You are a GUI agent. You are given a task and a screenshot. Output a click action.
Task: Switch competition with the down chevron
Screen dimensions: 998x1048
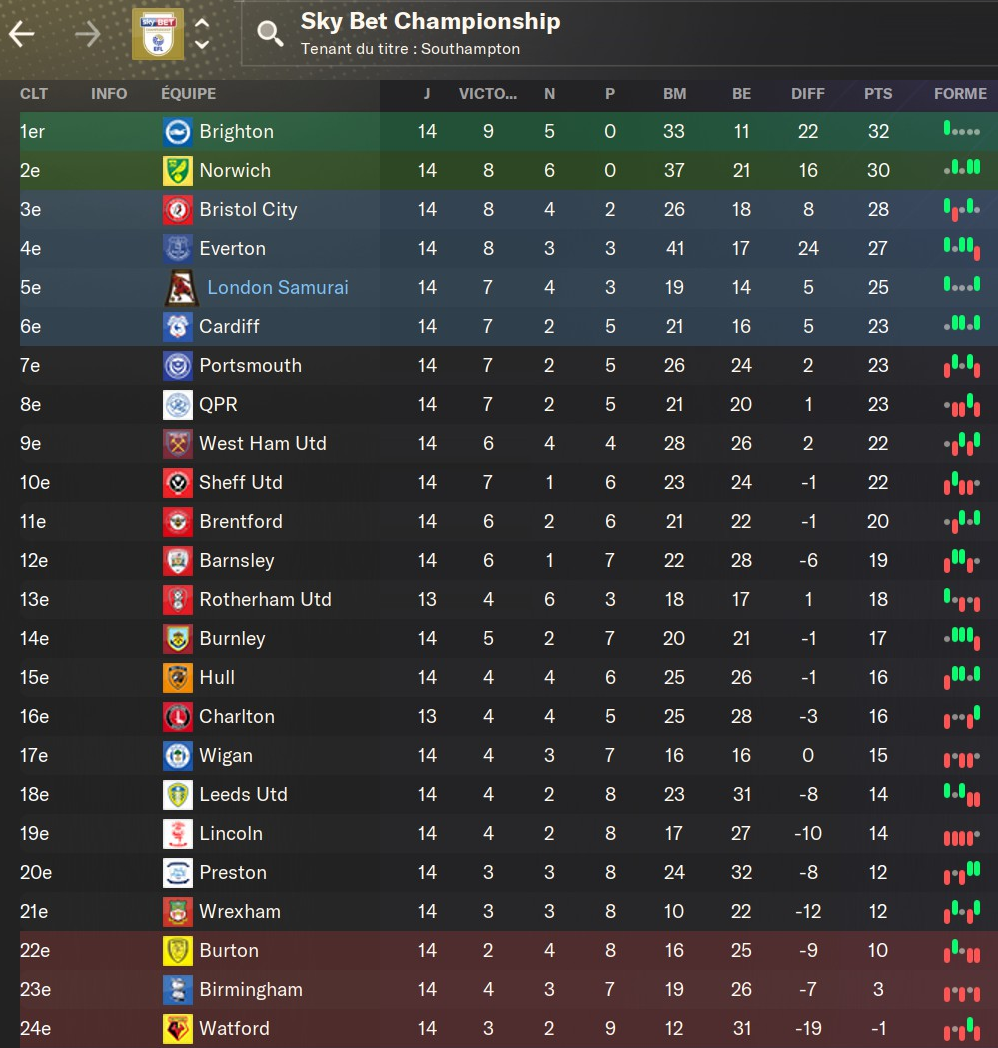202,45
